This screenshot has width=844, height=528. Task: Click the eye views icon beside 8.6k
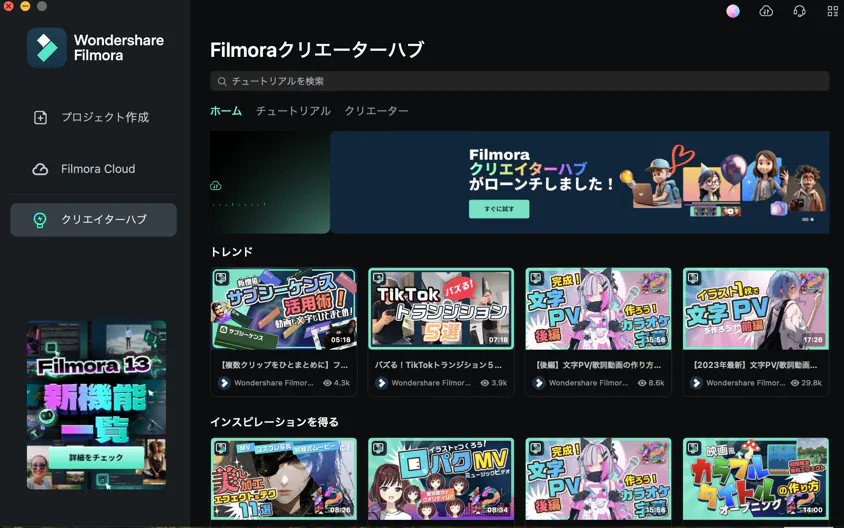(x=642, y=383)
